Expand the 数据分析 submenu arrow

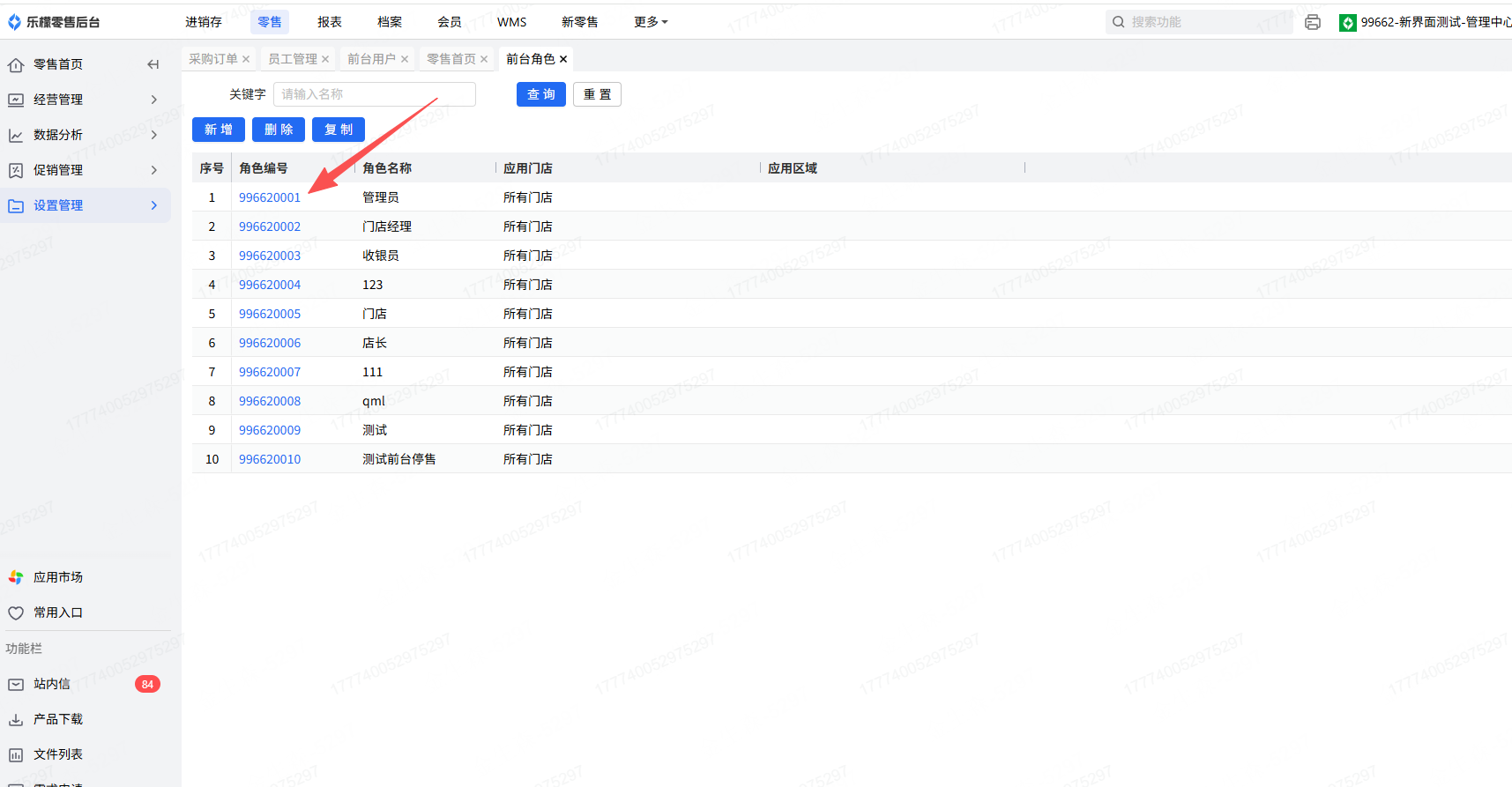[154, 135]
